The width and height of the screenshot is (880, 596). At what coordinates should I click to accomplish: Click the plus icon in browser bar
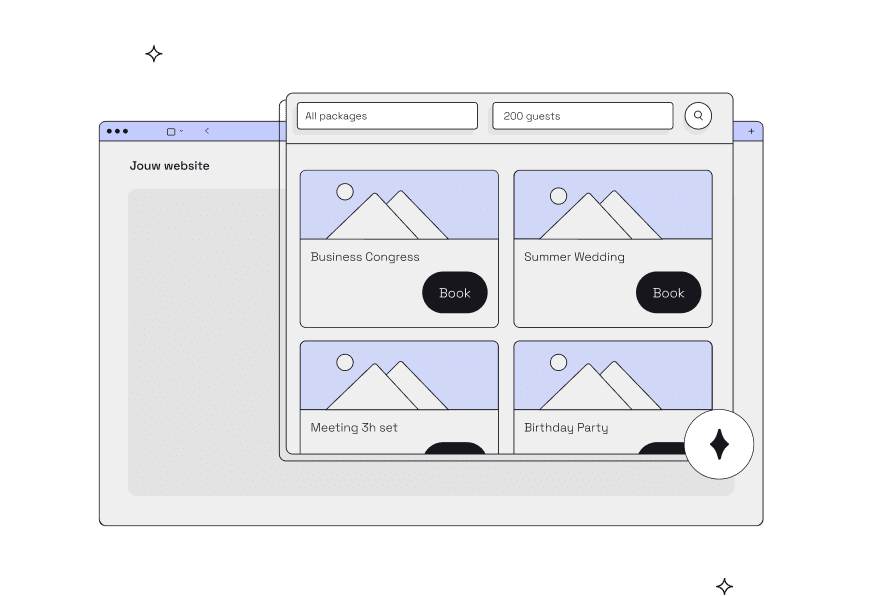tap(751, 131)
